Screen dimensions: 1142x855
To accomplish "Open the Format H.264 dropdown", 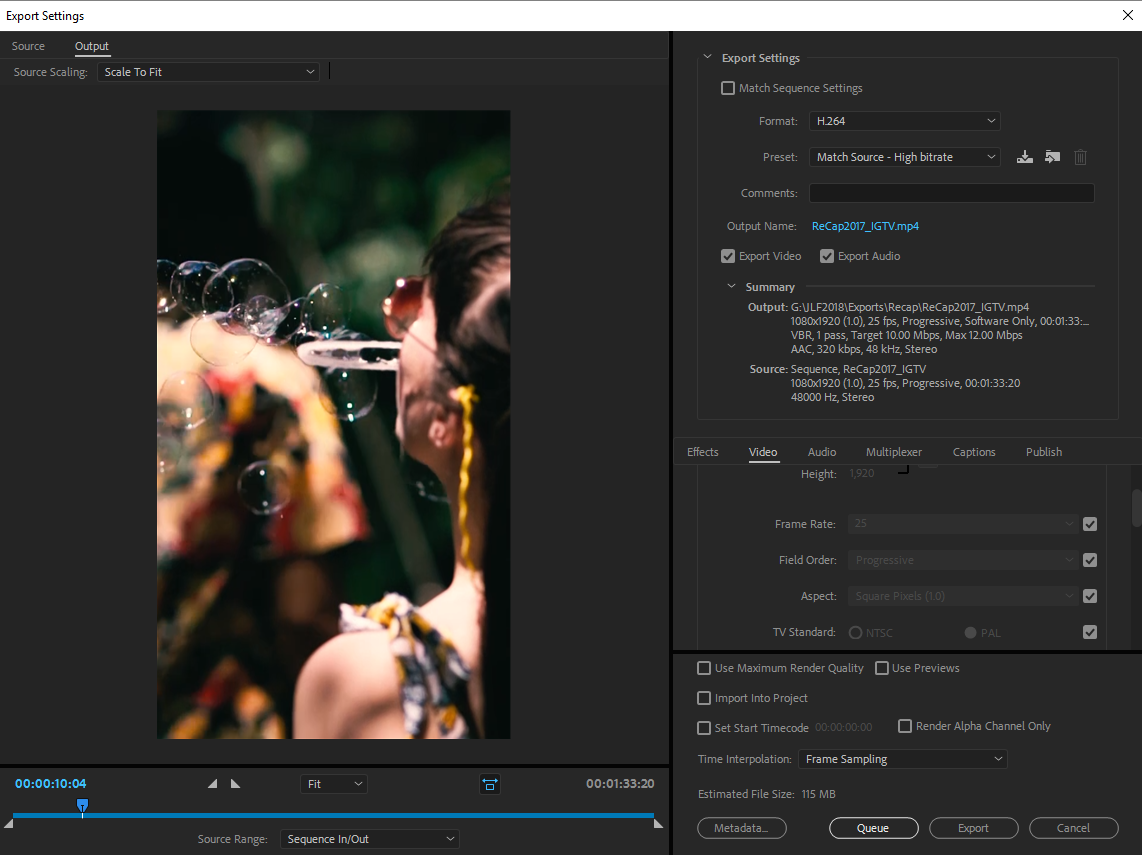I will (904, 121).
